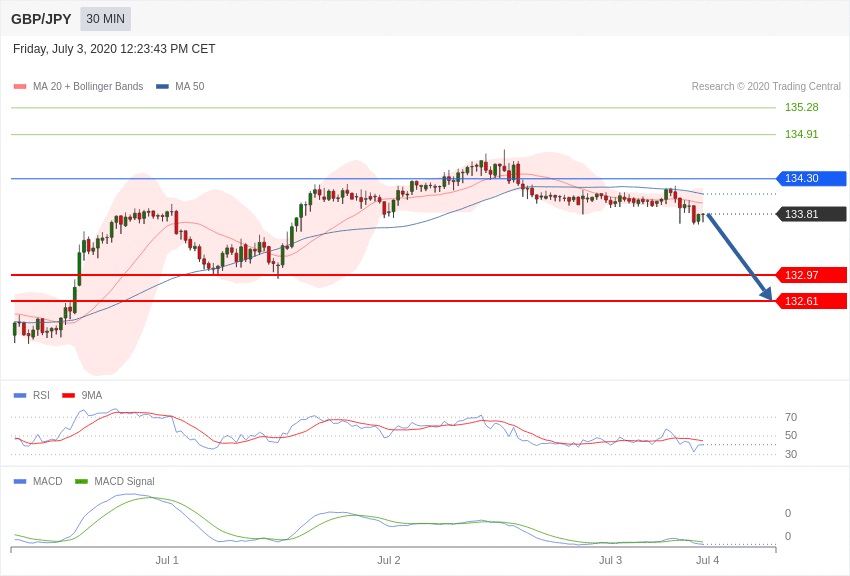Select the blue 134.30 pivot price tag

[x=812, y=179]
